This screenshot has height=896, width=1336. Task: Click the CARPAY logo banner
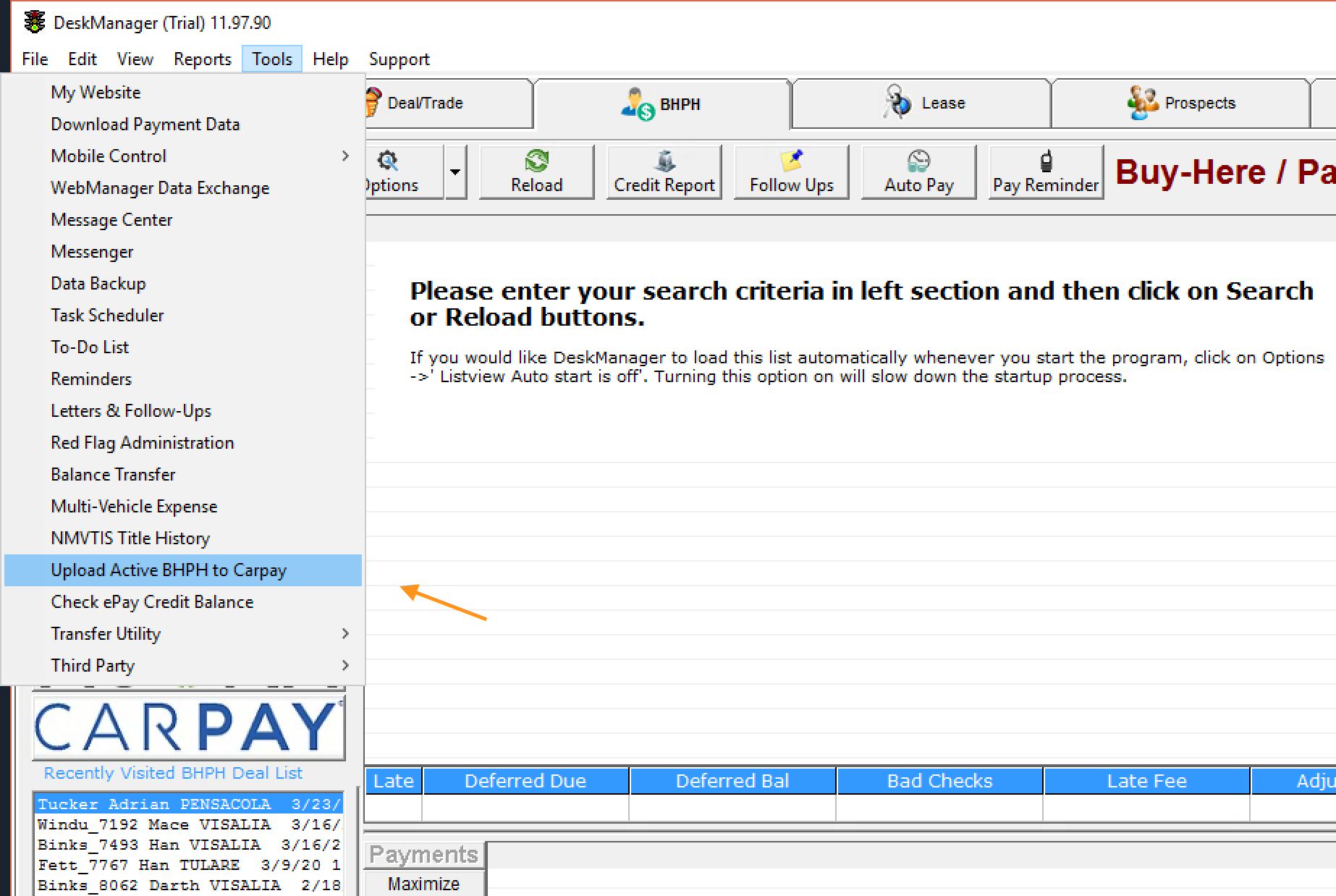point(189,728)
